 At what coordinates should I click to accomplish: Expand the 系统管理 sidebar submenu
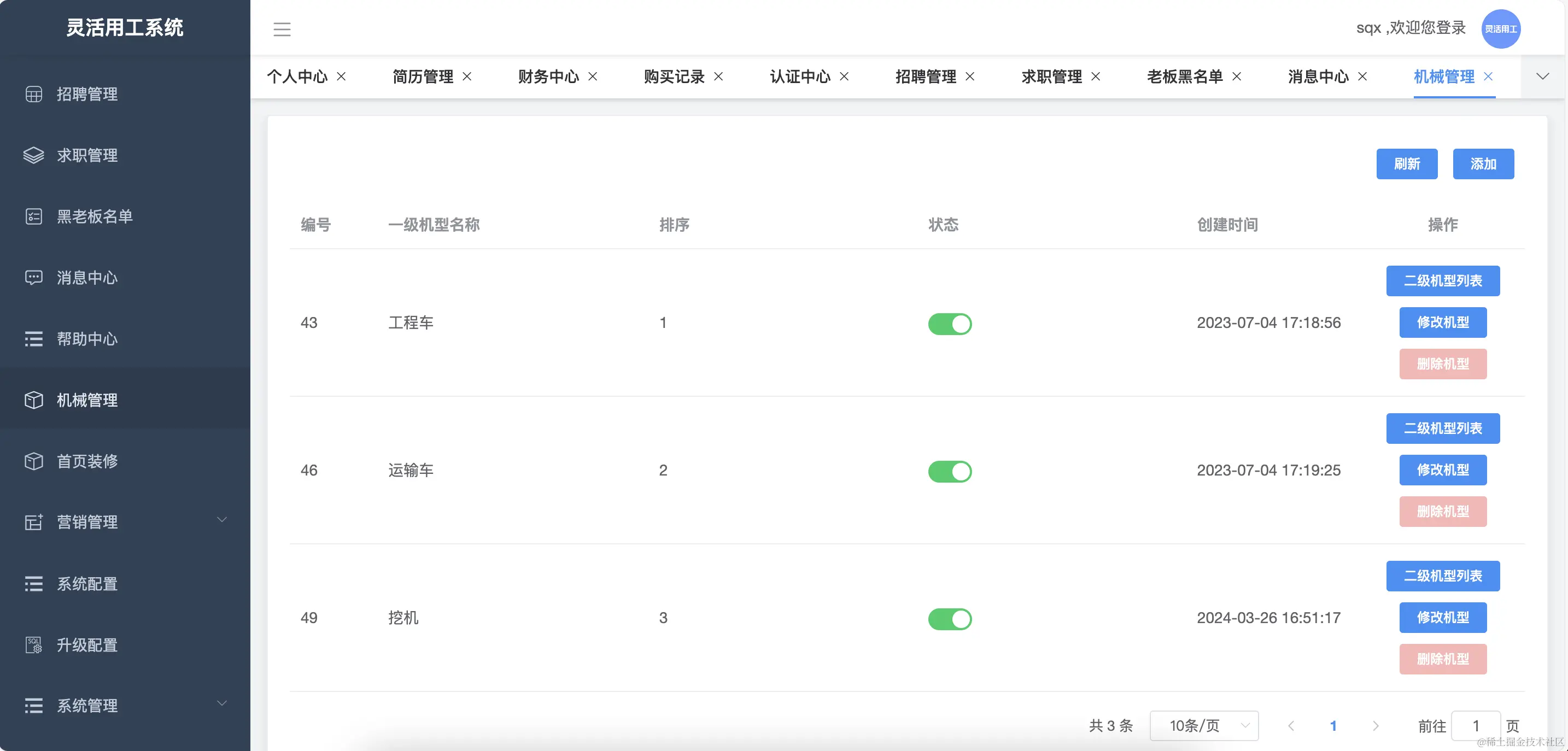pos(222,703)
